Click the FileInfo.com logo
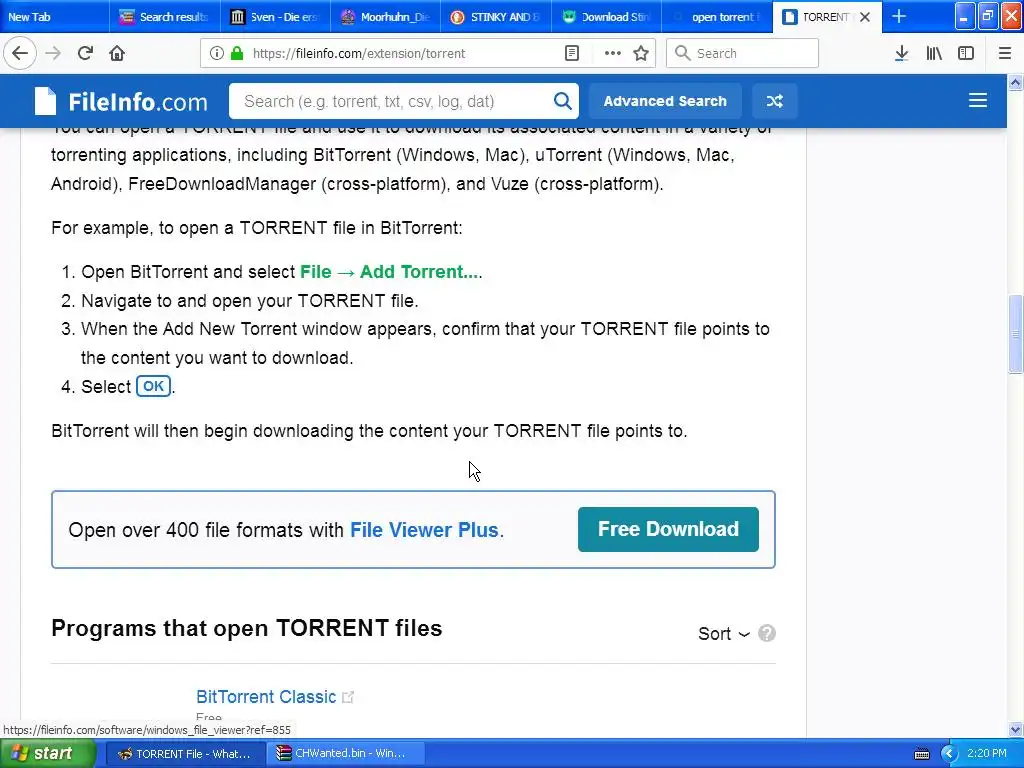Viewport: 1024px width, 768px height. tap(121, 101)
